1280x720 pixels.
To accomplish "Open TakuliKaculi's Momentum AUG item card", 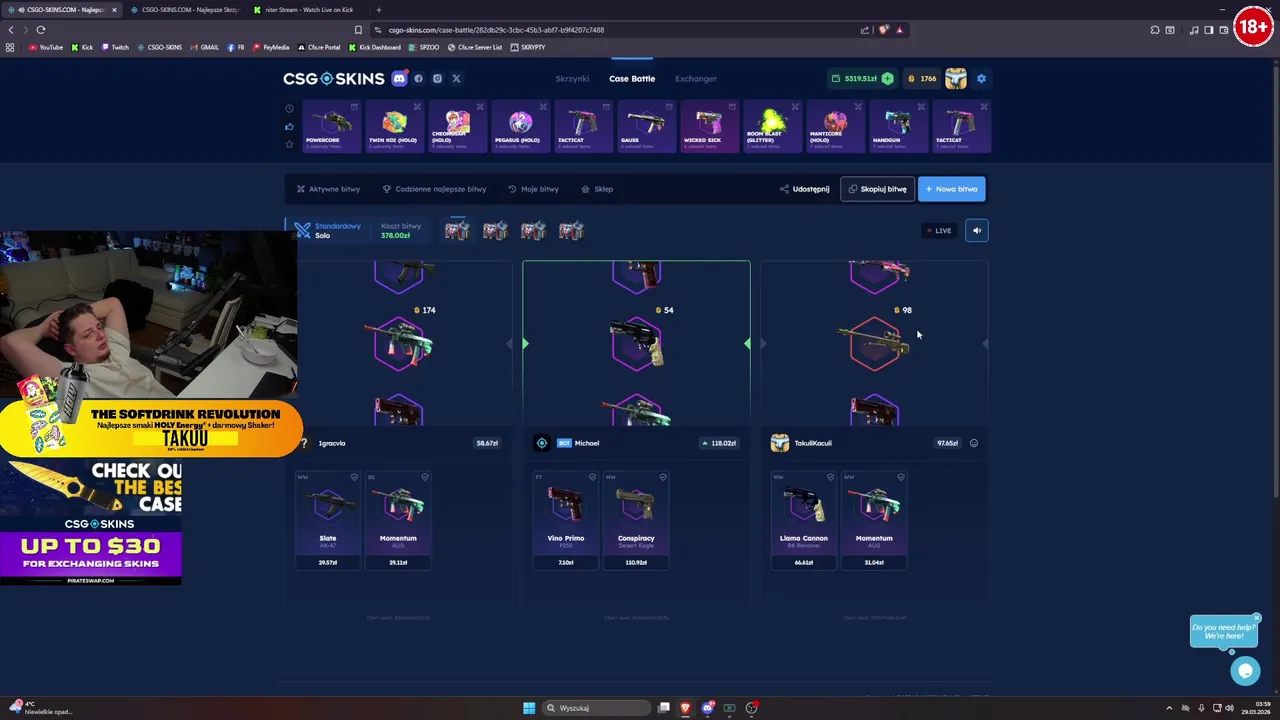I will (874, 520).
